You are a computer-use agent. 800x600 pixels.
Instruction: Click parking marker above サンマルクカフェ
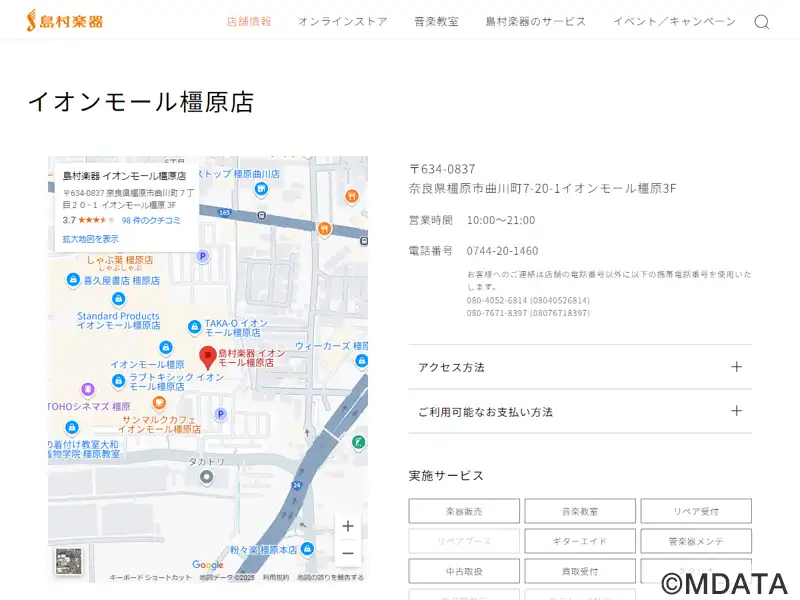(220, 414)
